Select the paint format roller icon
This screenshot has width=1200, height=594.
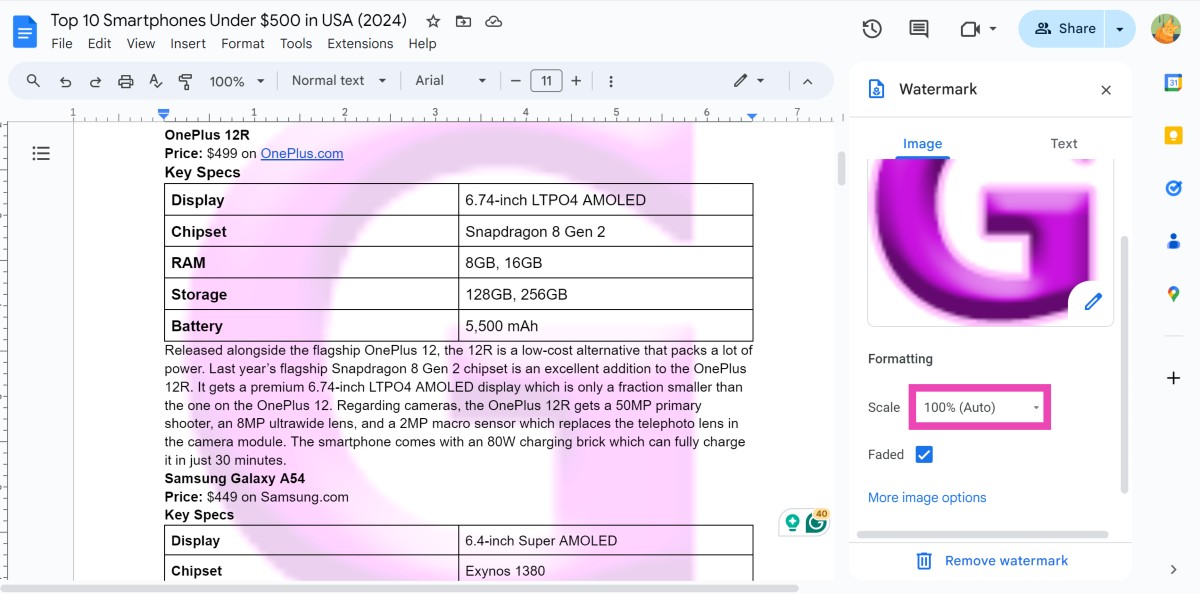tap(185, 81)
